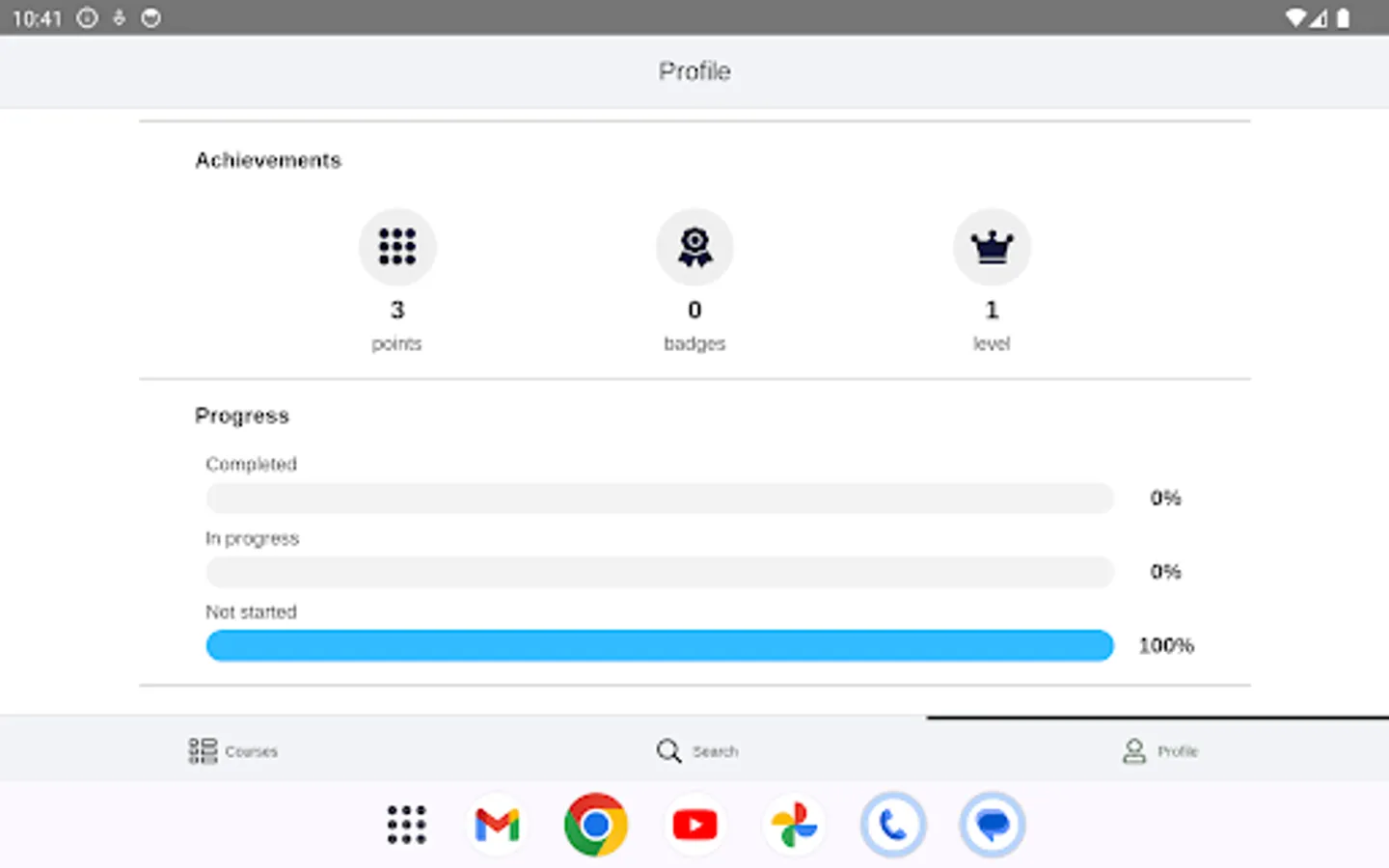Click the '0' badges value
Viewport: 1389px width, 868px height.
pos(694,310)
